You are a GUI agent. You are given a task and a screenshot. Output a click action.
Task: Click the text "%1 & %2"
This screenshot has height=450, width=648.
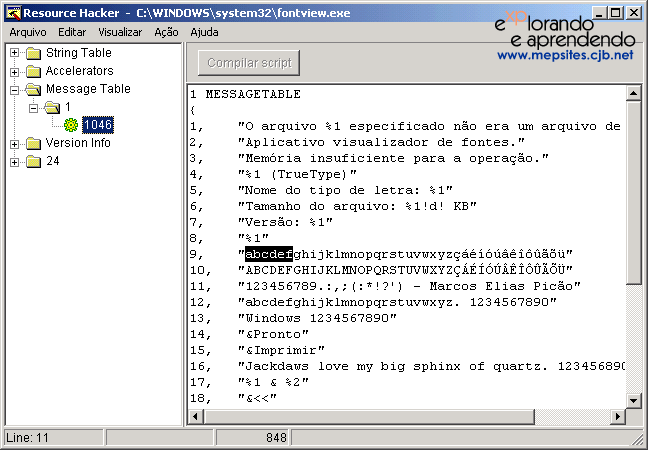pyautogui.click(x=273, y=382)
